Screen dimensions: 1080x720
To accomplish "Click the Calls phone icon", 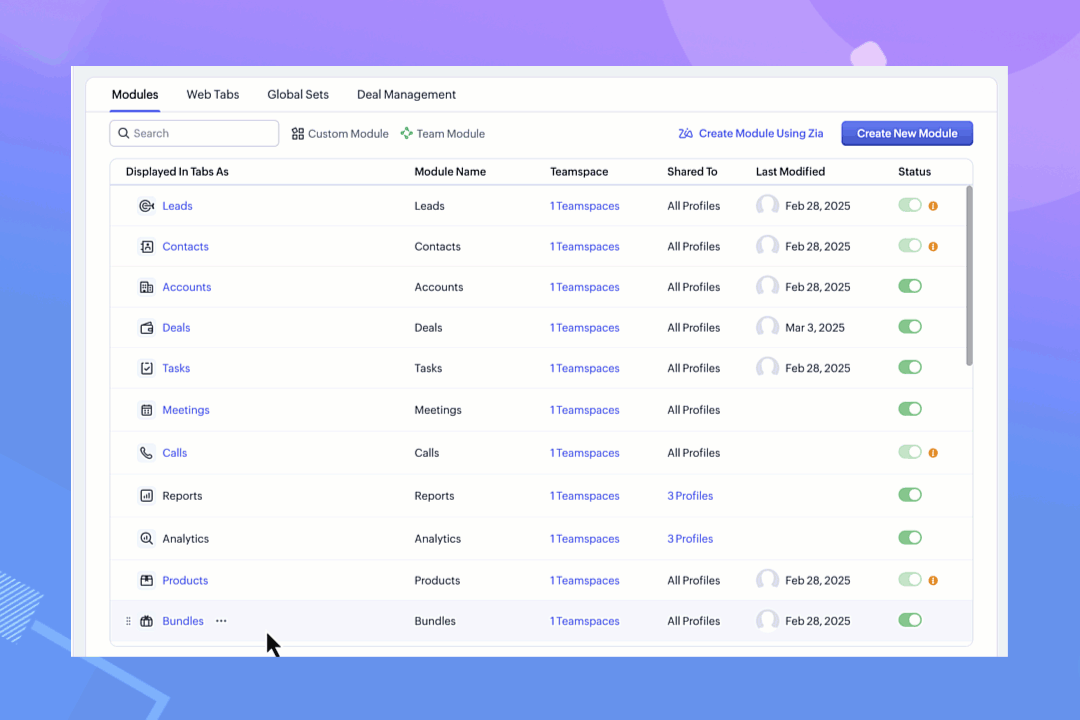I will (x=146, y=453).
